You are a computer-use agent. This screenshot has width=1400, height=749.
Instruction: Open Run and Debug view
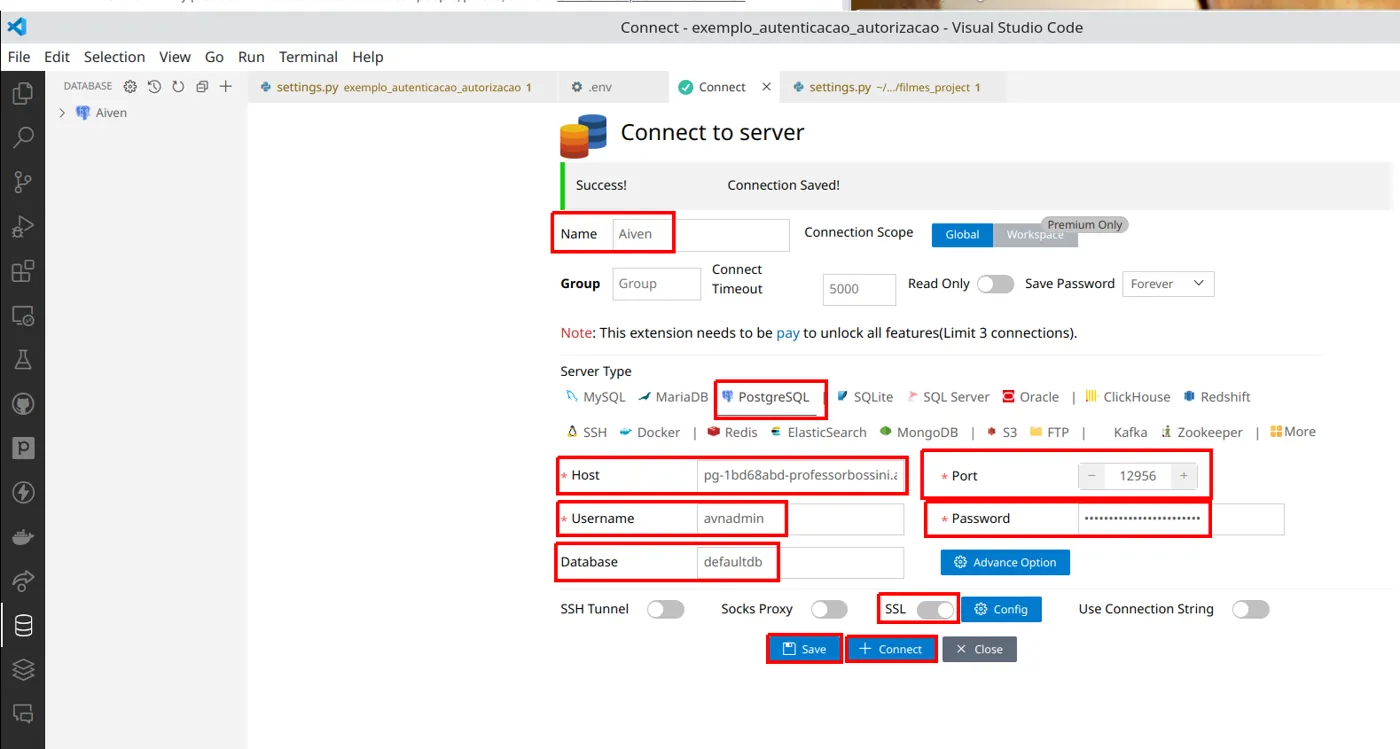(x=22, y=227)
